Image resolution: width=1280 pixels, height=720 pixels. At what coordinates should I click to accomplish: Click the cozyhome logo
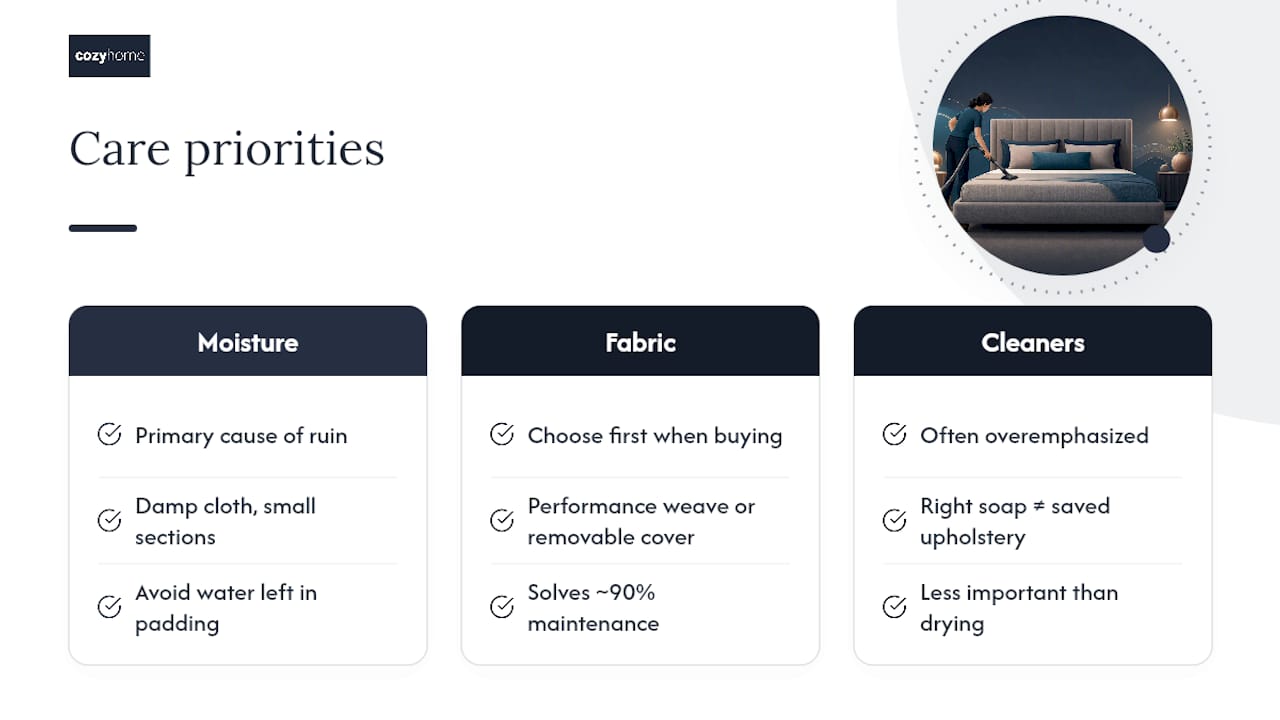[109, 56]
